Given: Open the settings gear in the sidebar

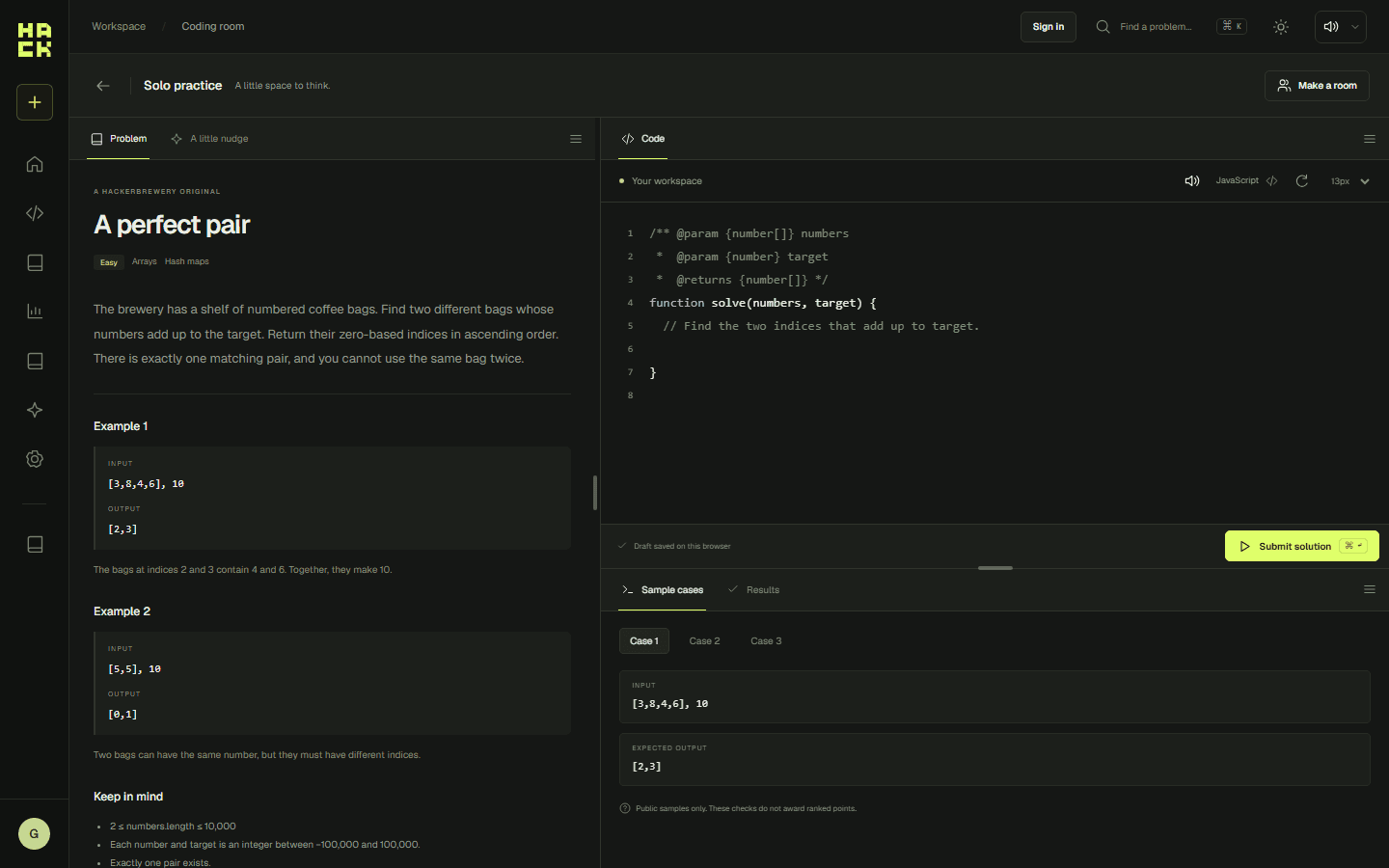Looking at the screenshot, I should click(35, 459).
